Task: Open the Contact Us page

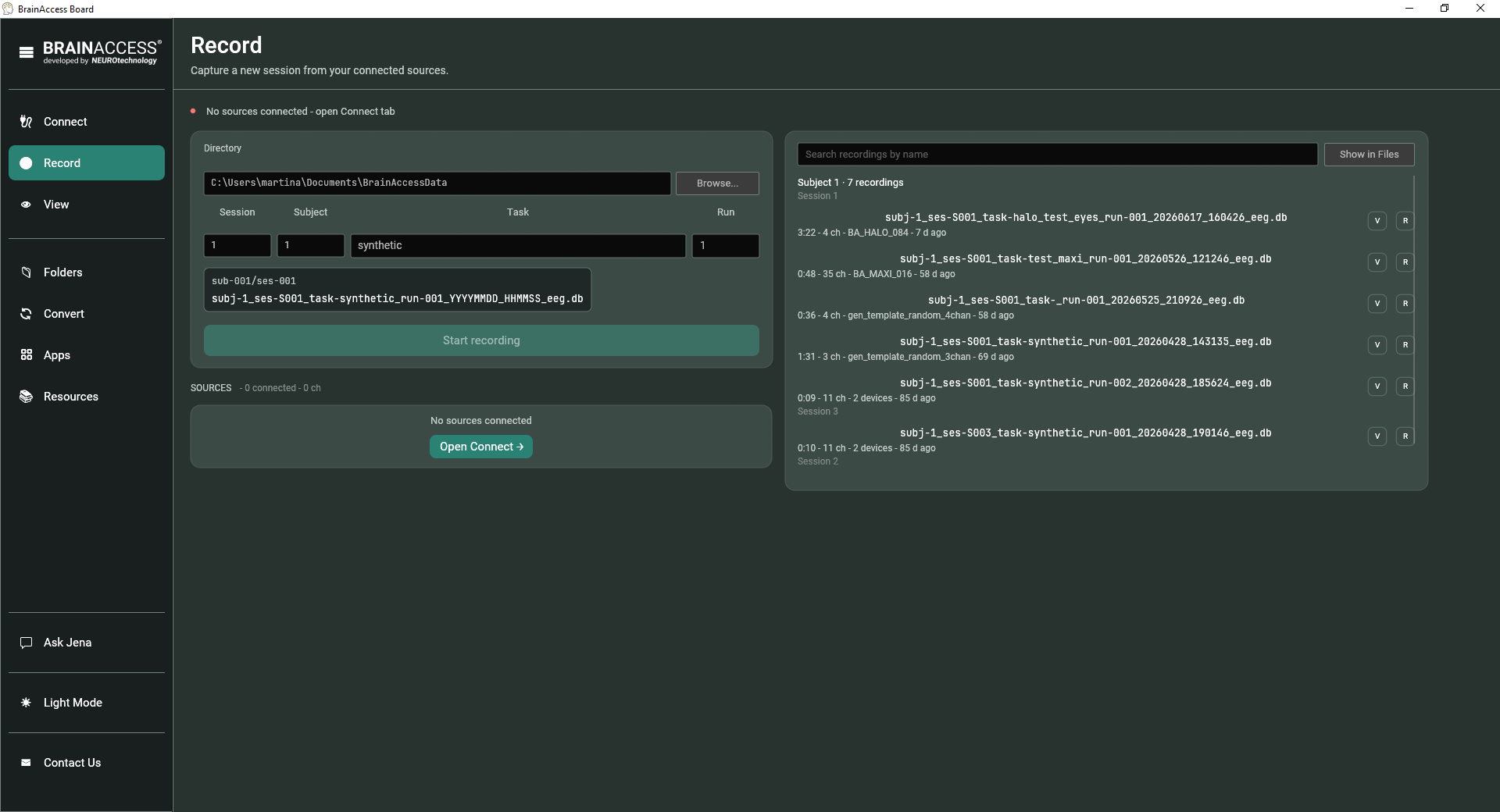Action: (87, 763)
